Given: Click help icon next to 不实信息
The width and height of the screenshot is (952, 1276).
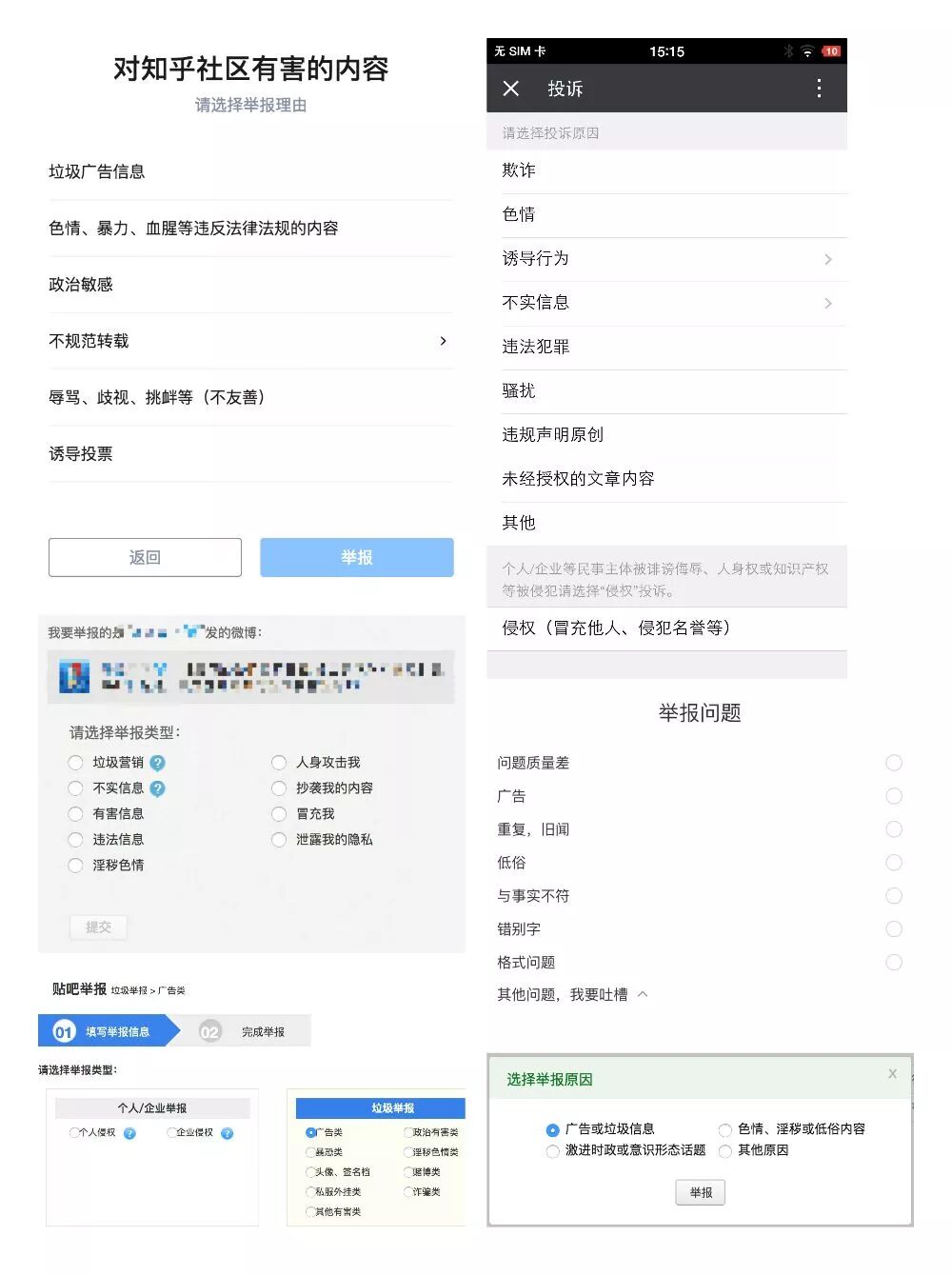Looking at the screenshot, I should coord(158,788).
